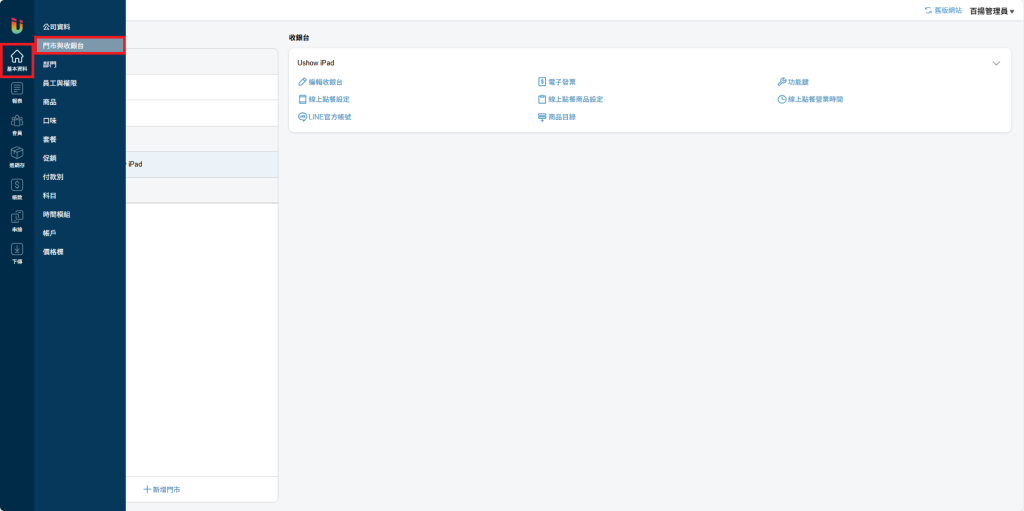Select 公司資料 from the submenu
The width and height of the screenshot is (1024, 511).
coord(57,26)
